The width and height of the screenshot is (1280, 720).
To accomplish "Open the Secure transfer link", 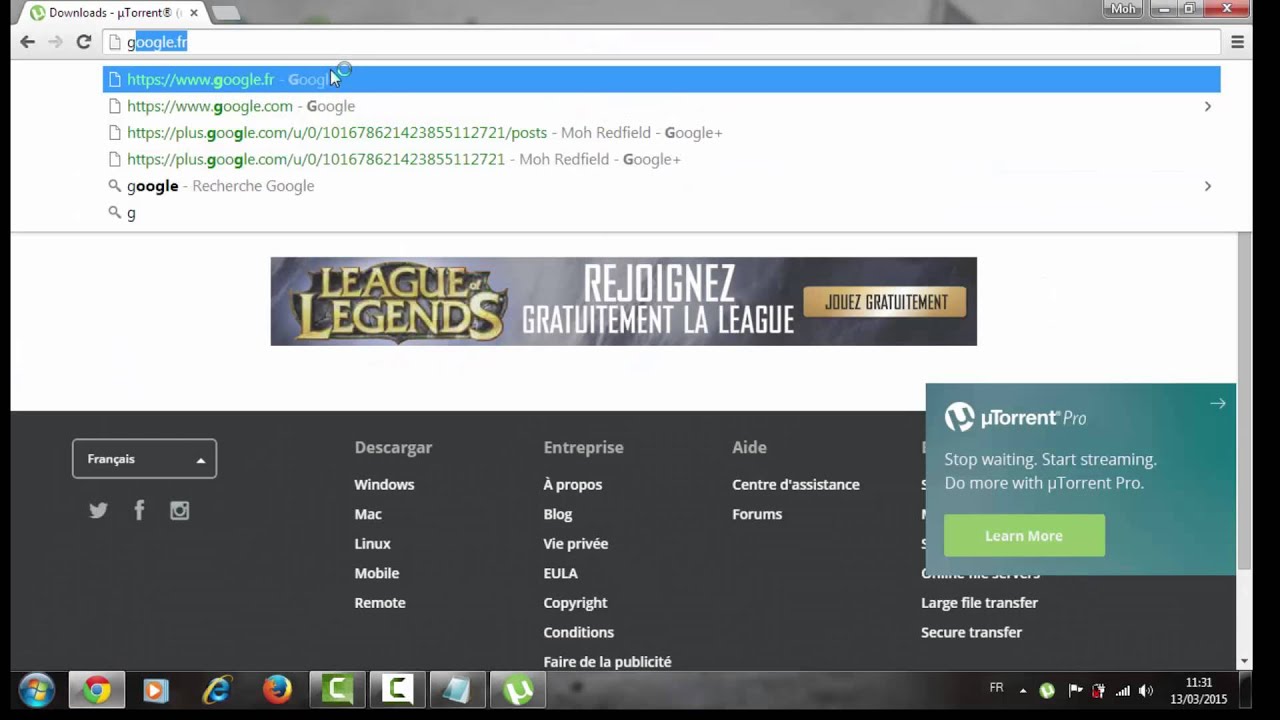I will 971,632.
